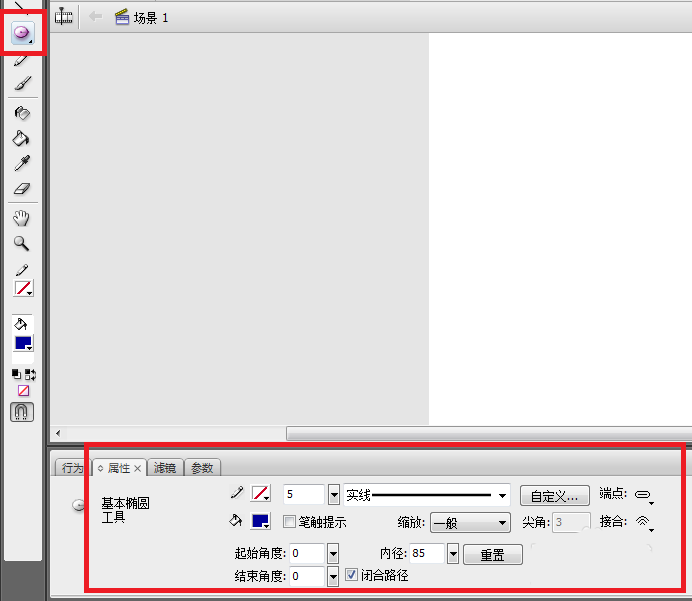
Task: Switch to the 行为 tab
Action: 73,468
